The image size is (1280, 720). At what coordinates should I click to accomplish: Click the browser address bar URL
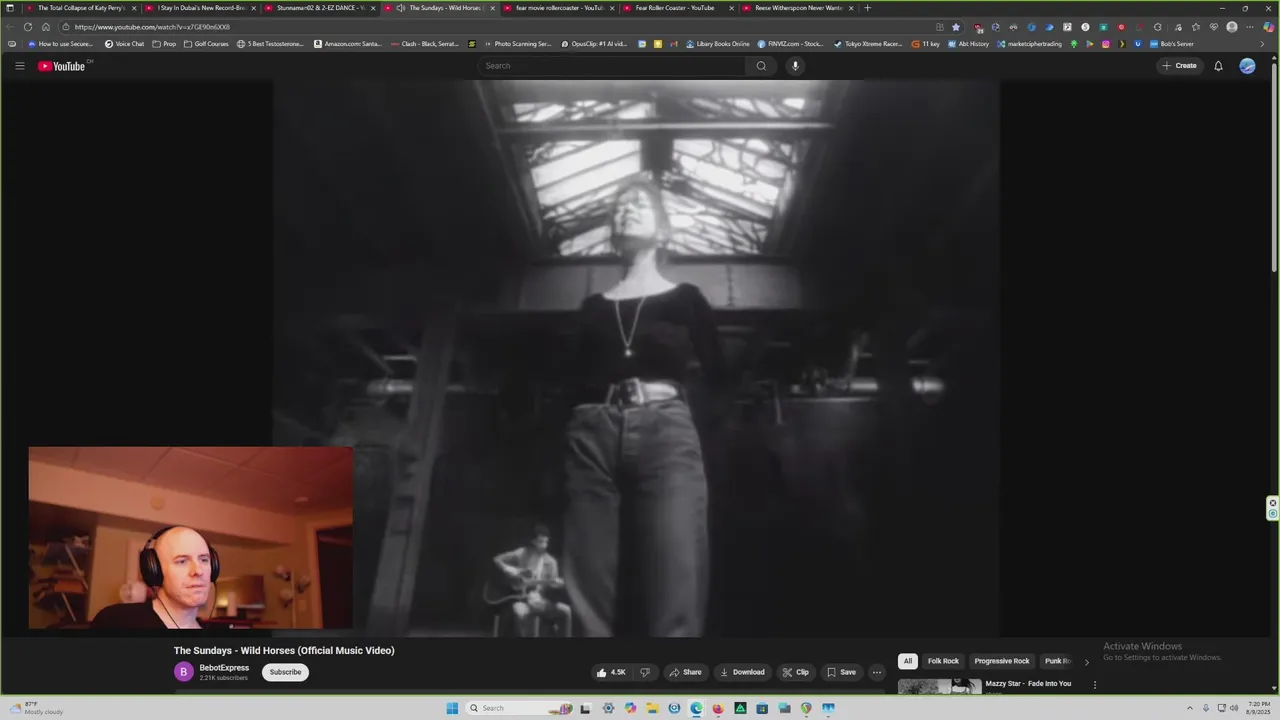(152, 27)
